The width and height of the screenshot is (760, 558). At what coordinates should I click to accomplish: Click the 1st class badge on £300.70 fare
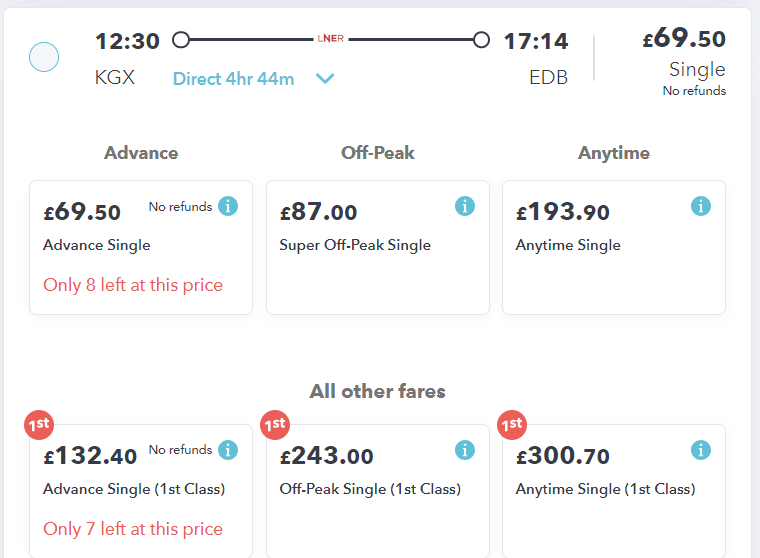point(512,425)
